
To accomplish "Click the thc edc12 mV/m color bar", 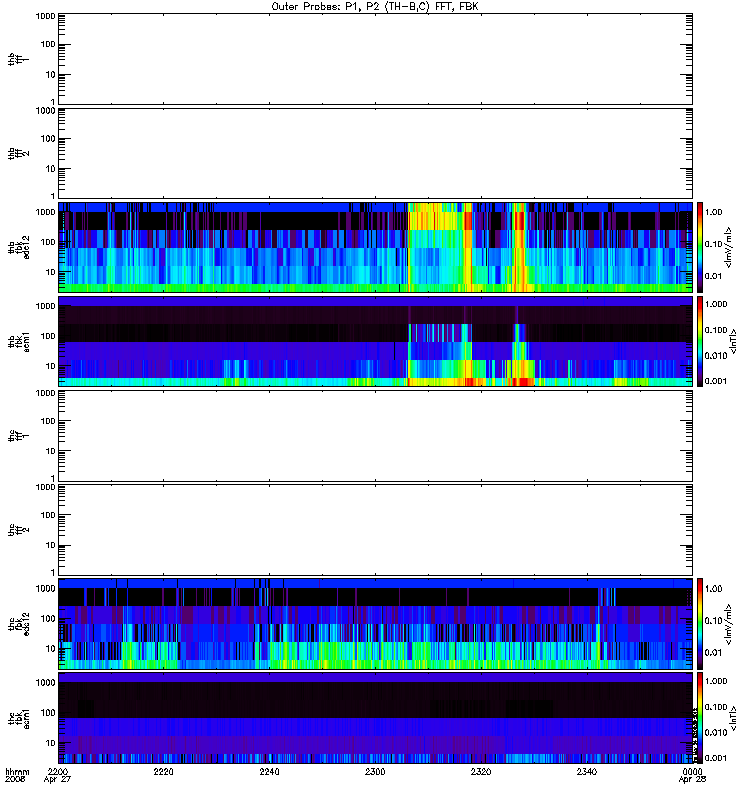I will [x=700, y=624].
